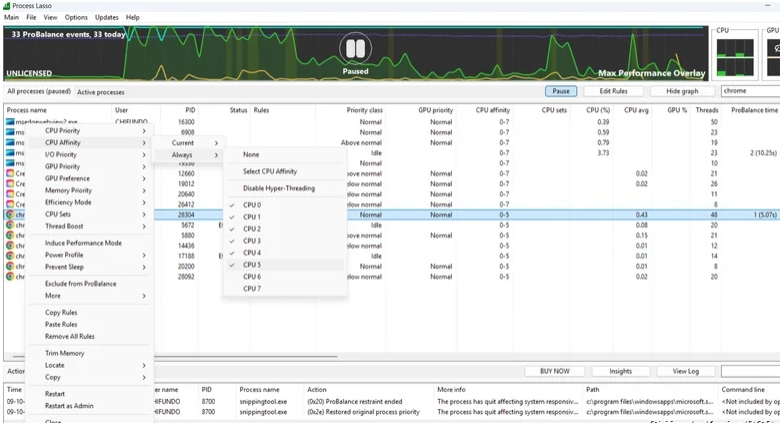
Task: Choose Disable Hyper-Threading option
Action: point(285,188)
